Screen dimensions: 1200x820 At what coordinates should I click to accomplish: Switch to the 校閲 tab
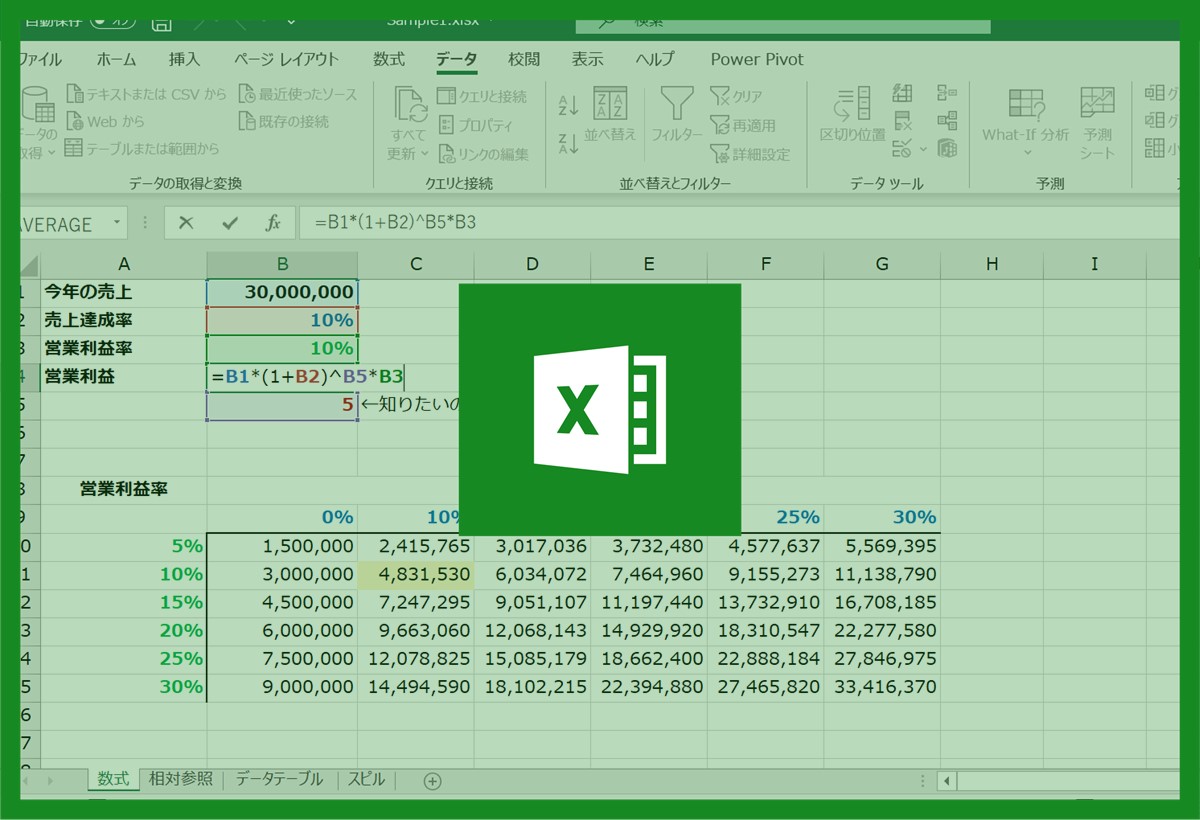pos(524,59)
